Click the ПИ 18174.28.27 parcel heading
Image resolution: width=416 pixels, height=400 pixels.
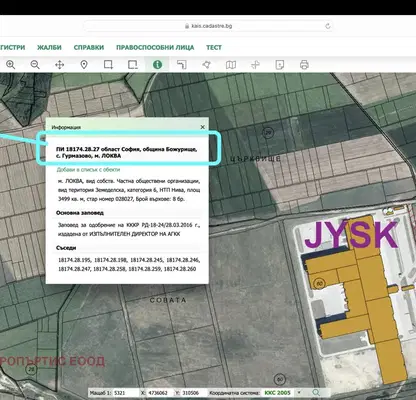126,152
